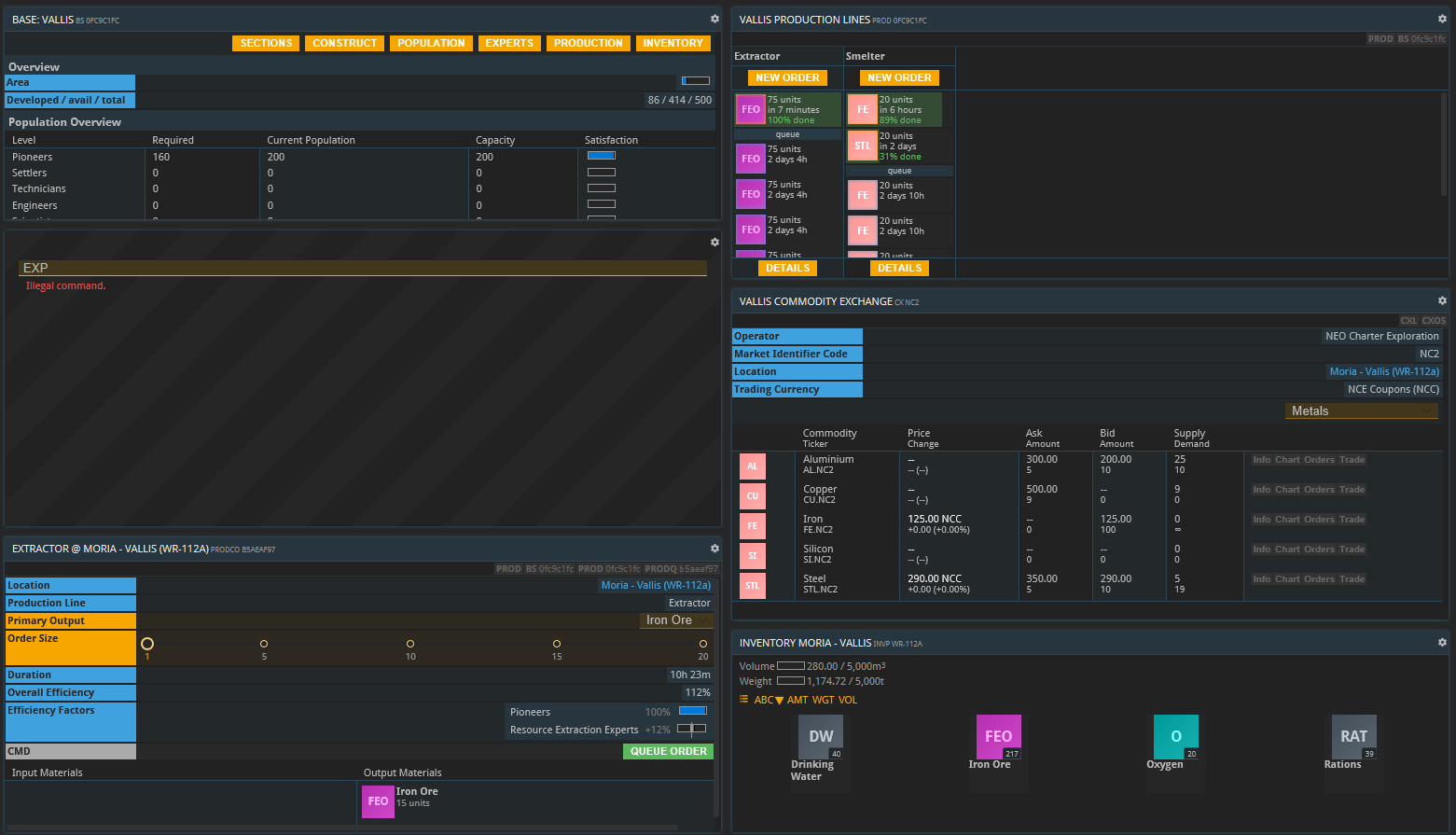The height and width of the screenshot is (835, 1456).
Task: Set order size to 20
Action: pos(703,644)
